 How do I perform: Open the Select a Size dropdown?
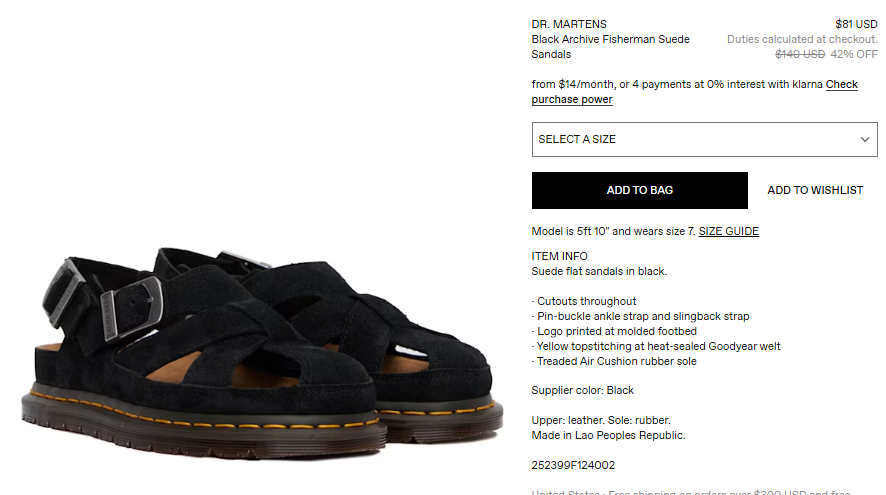point(704,140)
